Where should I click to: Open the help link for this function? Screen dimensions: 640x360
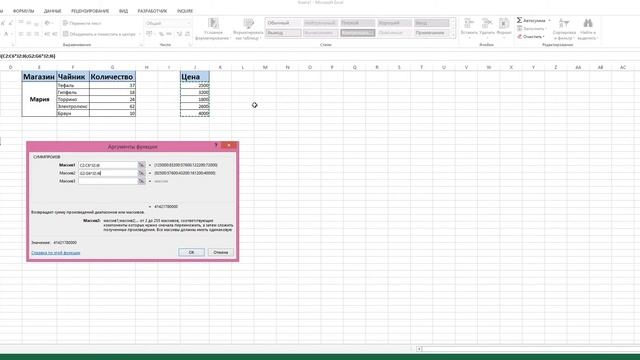tap(56, 253)
